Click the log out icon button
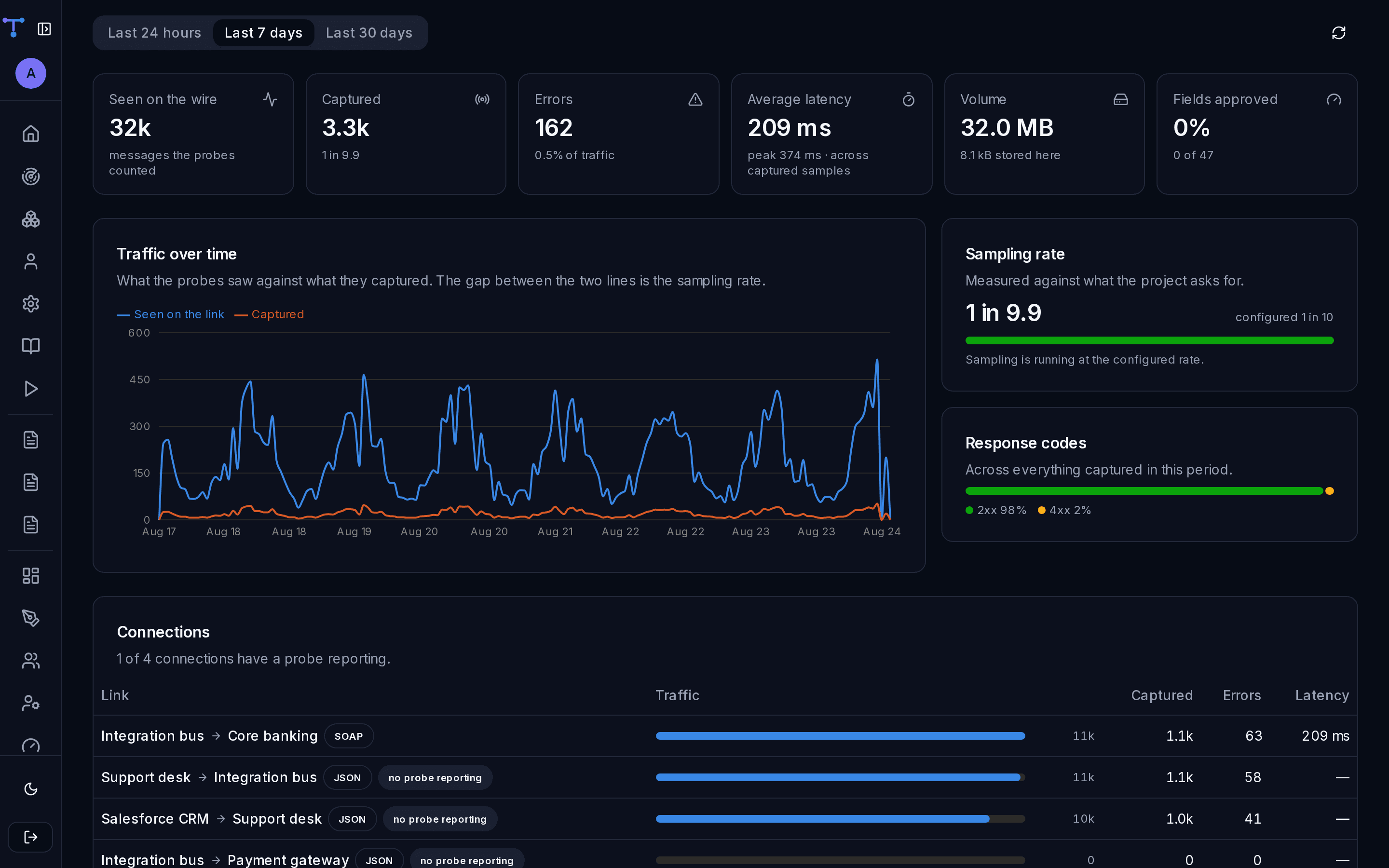1389x868 pixels. click(30, 837)
